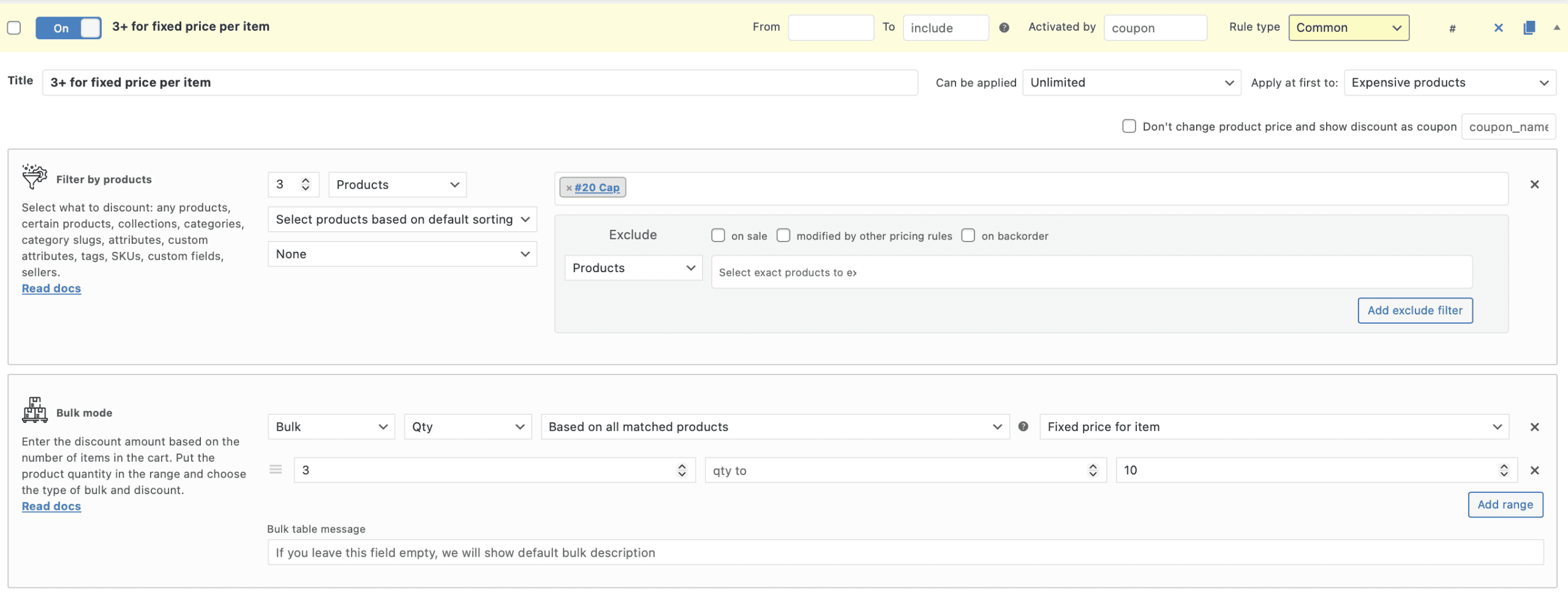
Task: Check the exclude on sale checkbox
Action: (718, 235)
